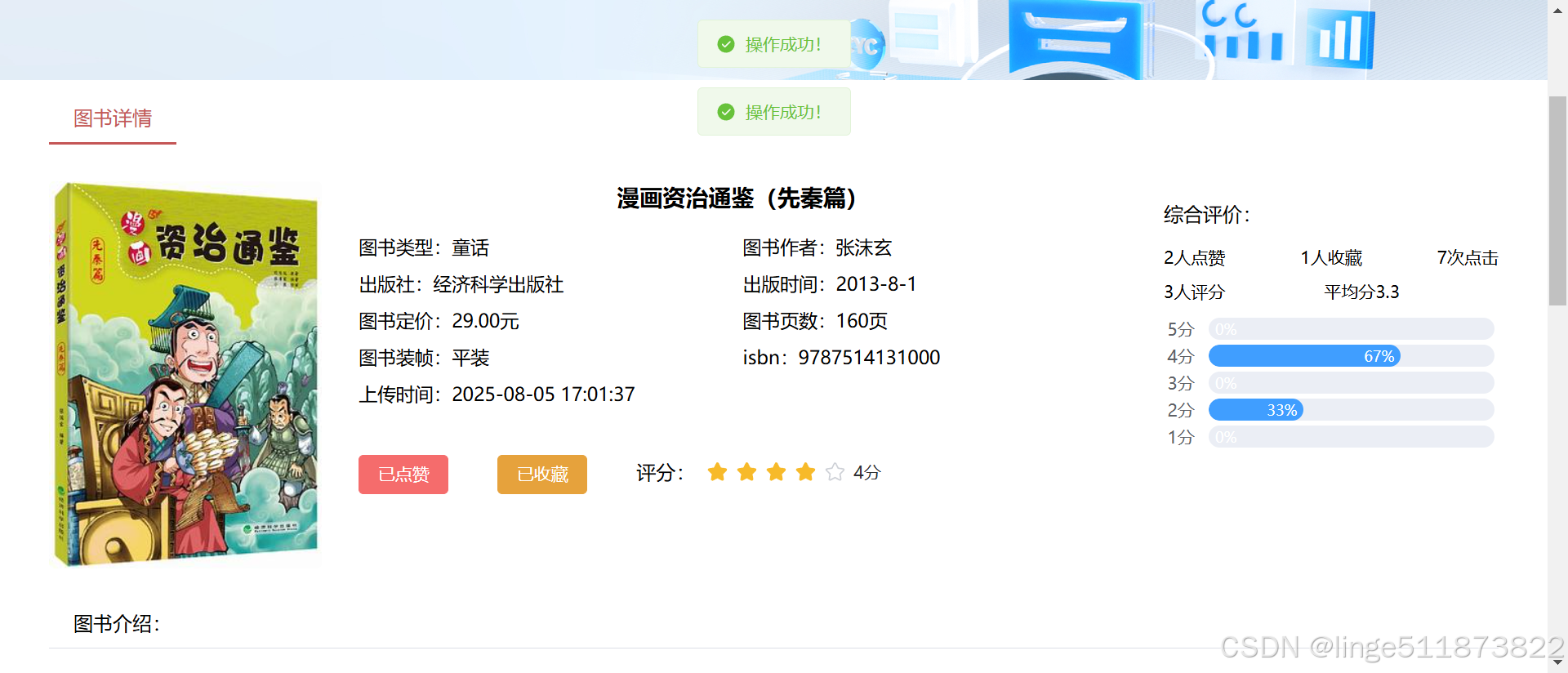Open the 图书详情 tab
1568x673 pixels.
point(113,118)
